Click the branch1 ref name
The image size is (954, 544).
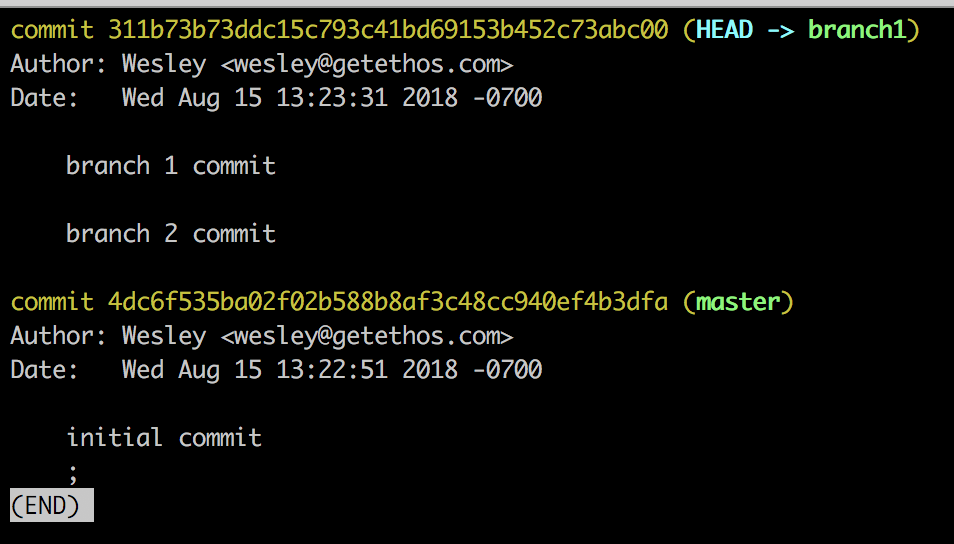tap(857, 30)
